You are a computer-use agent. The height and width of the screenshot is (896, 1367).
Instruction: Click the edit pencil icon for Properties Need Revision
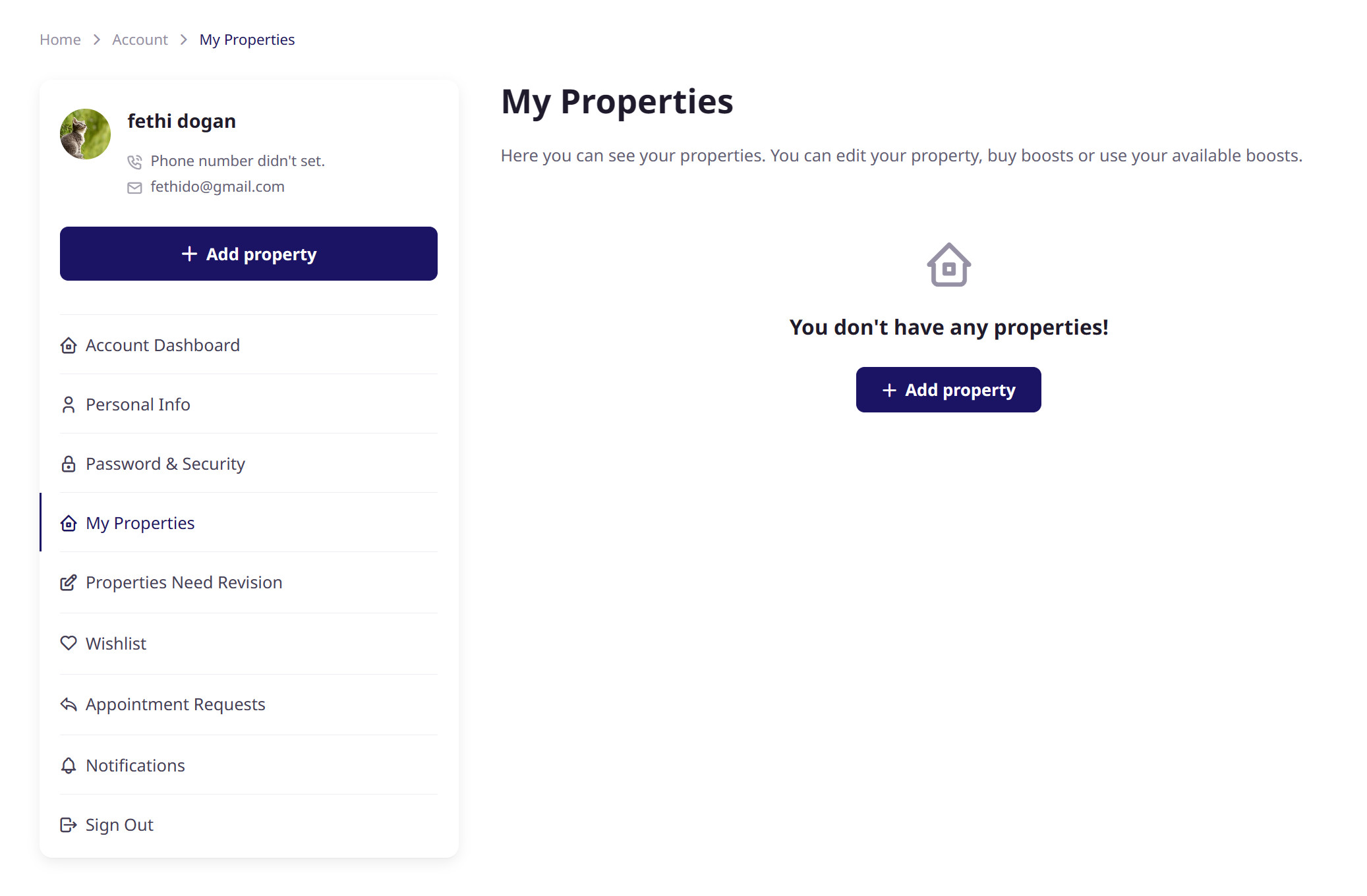click(x=69, y=582)
